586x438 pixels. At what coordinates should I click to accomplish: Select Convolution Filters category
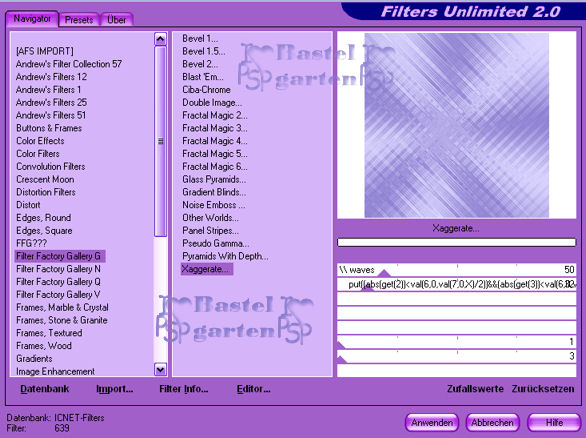click(51, 166)
